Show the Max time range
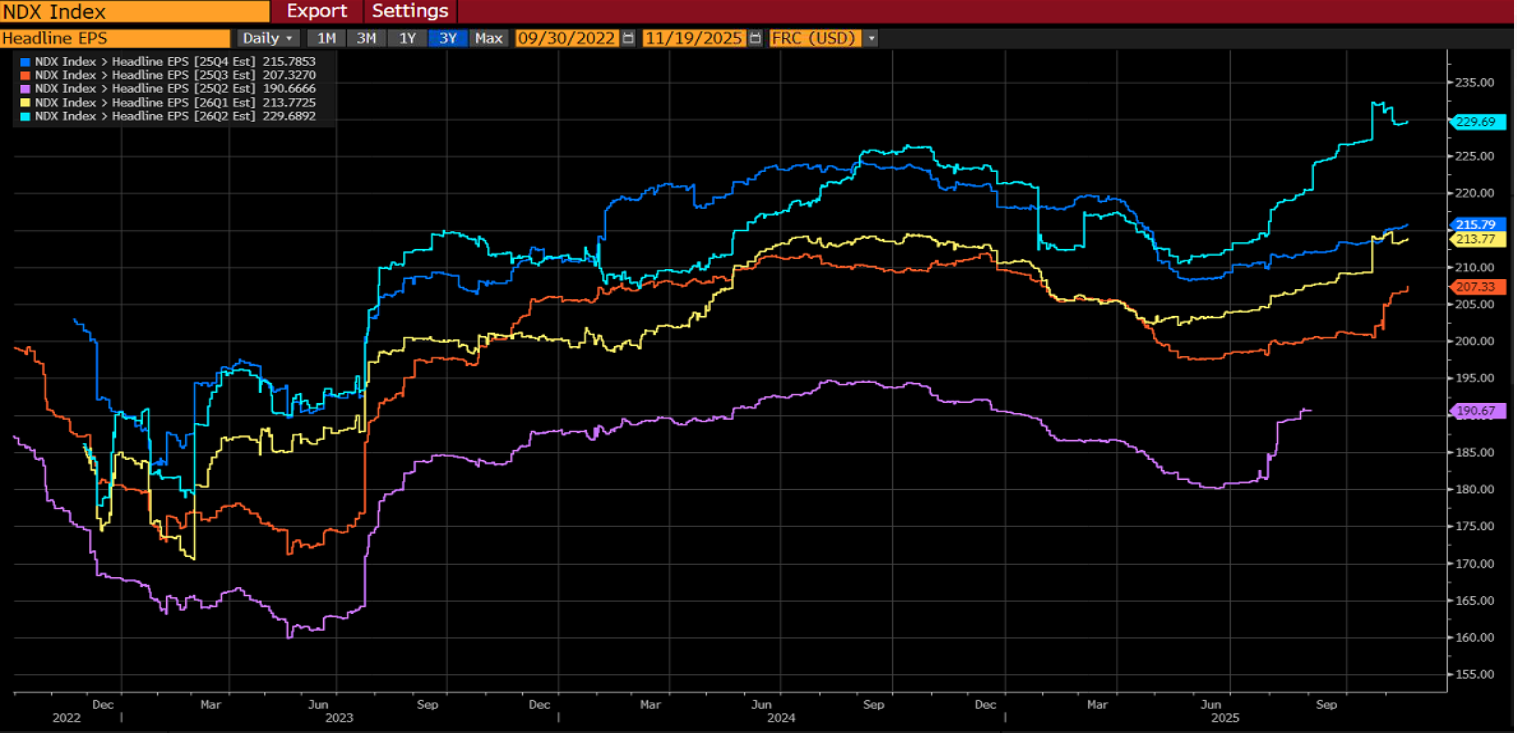 point(489,38)
